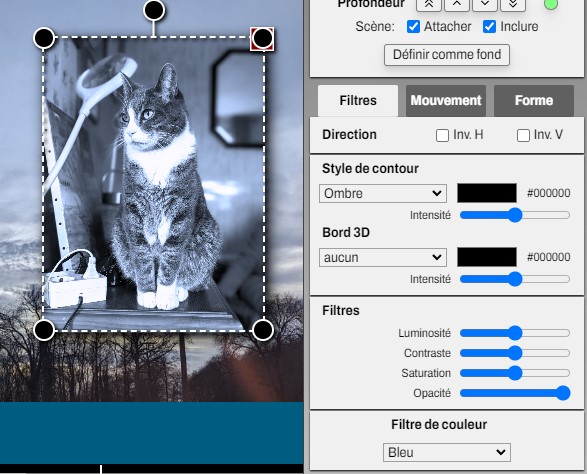This screenshot has width=587, height=474.
Task: Click the Définir comme fond button
Action: (447, 55)
